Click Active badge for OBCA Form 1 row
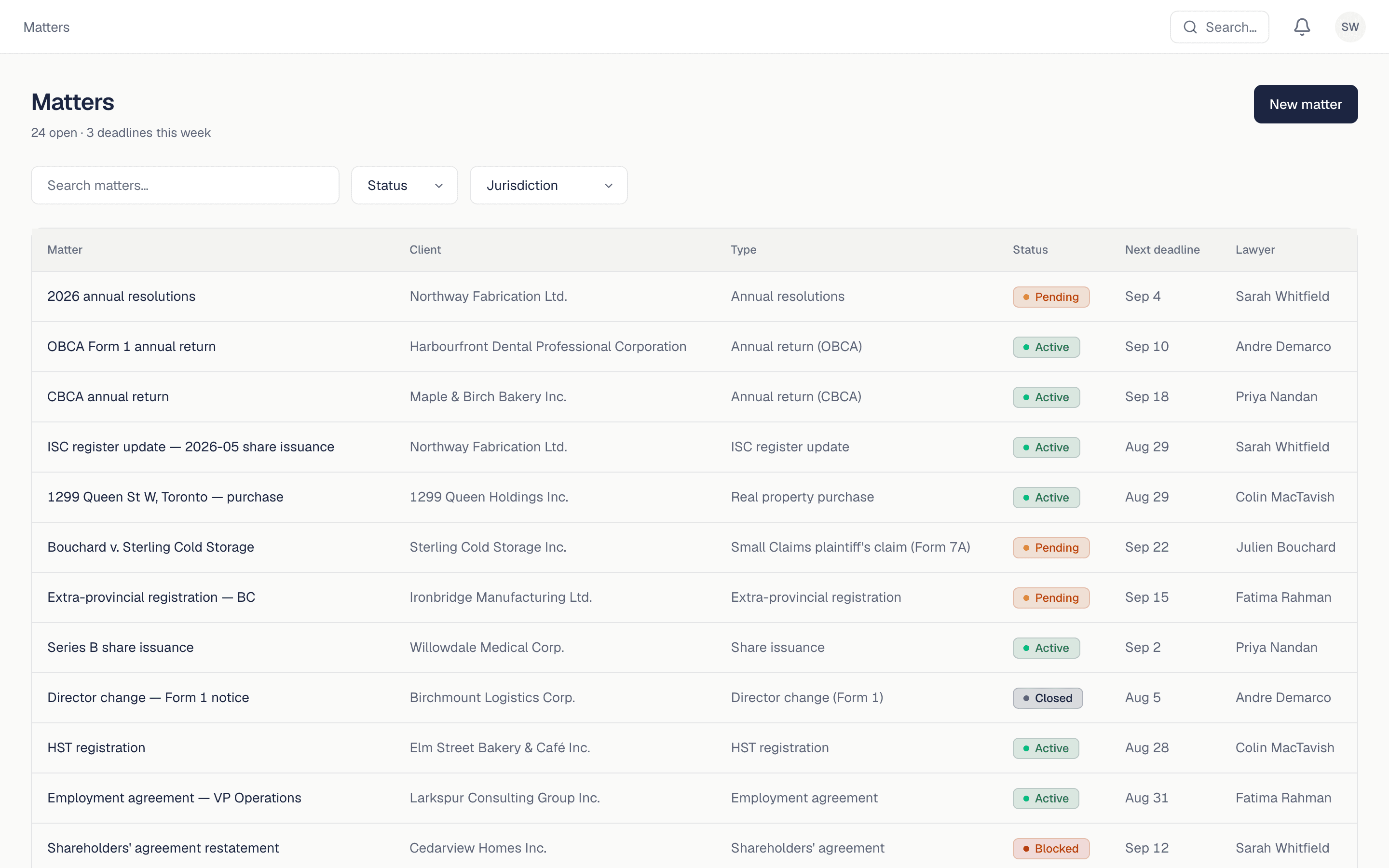 [1046, 347]
